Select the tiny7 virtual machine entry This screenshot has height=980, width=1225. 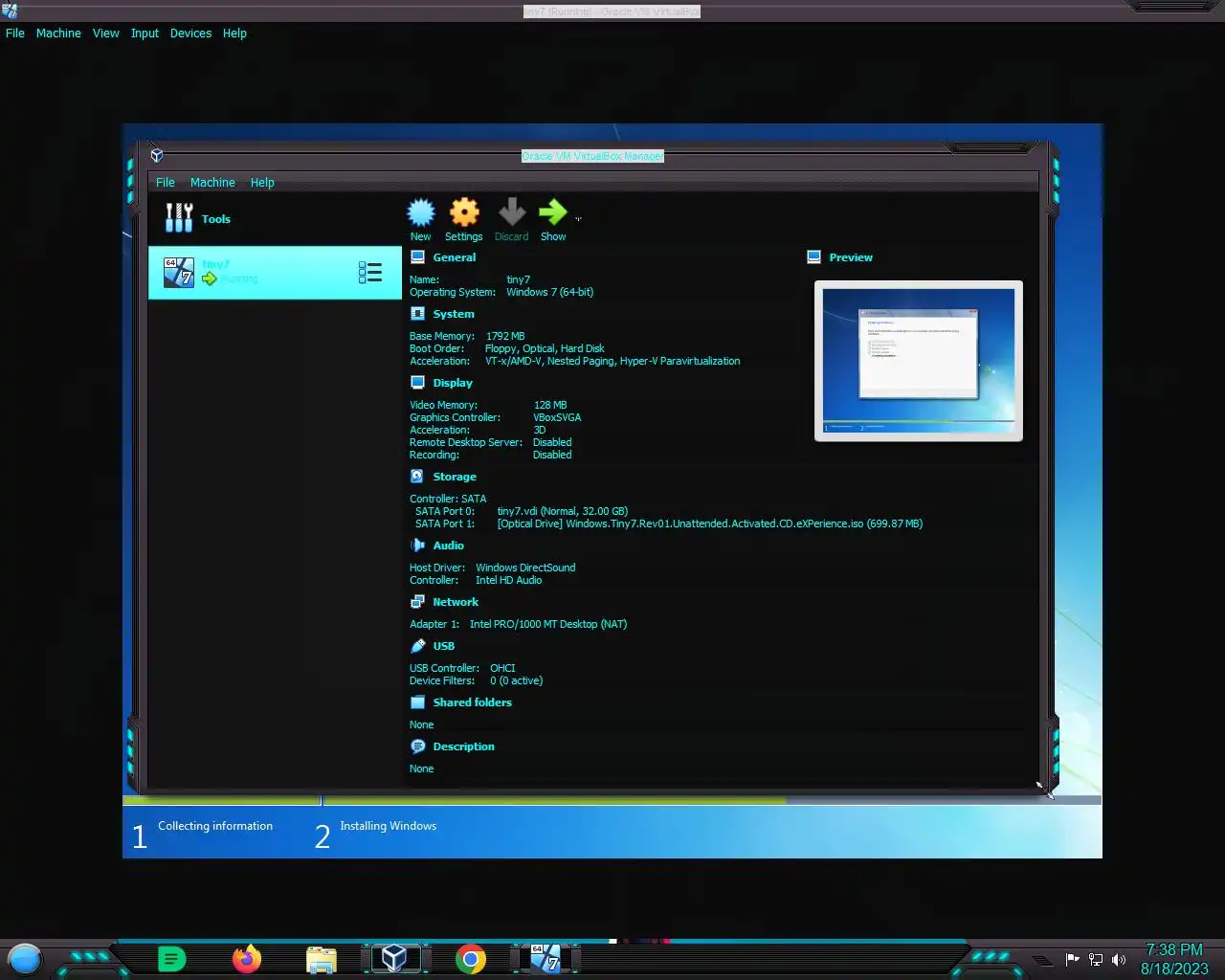275,273
